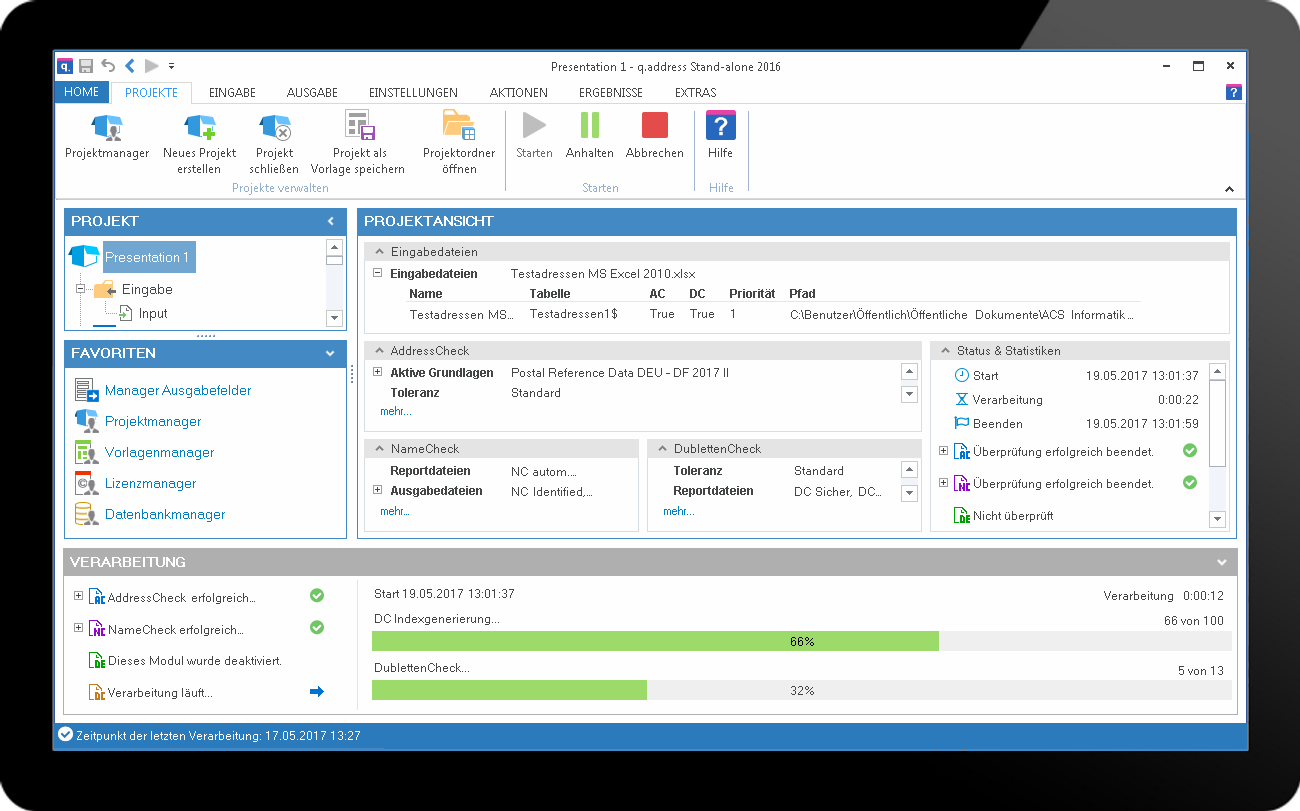The width and height of the screenshot is (1300, 811).
Task: Collapse the FAVORITEN panel chevron
Action: (331, 353)
